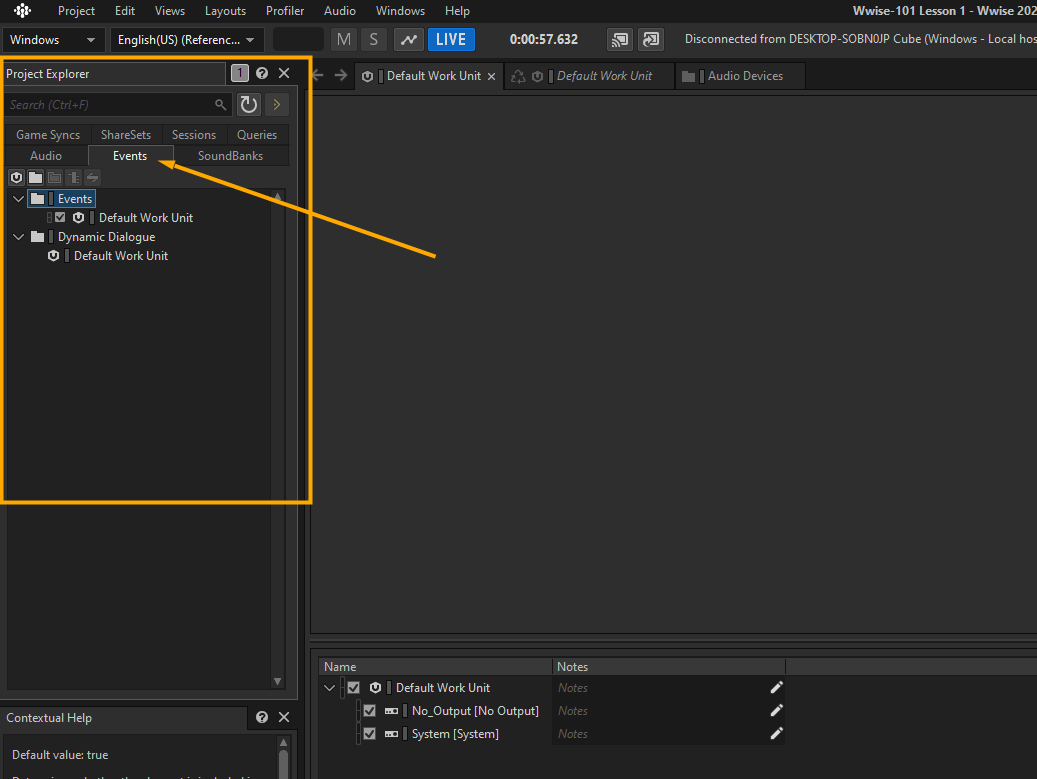Image resolution: width=1037 pixels, height=779 pixels.
Task: Edit notes for No_Output pencil icon
Action: pyautogui.click(x=776, y=711)
